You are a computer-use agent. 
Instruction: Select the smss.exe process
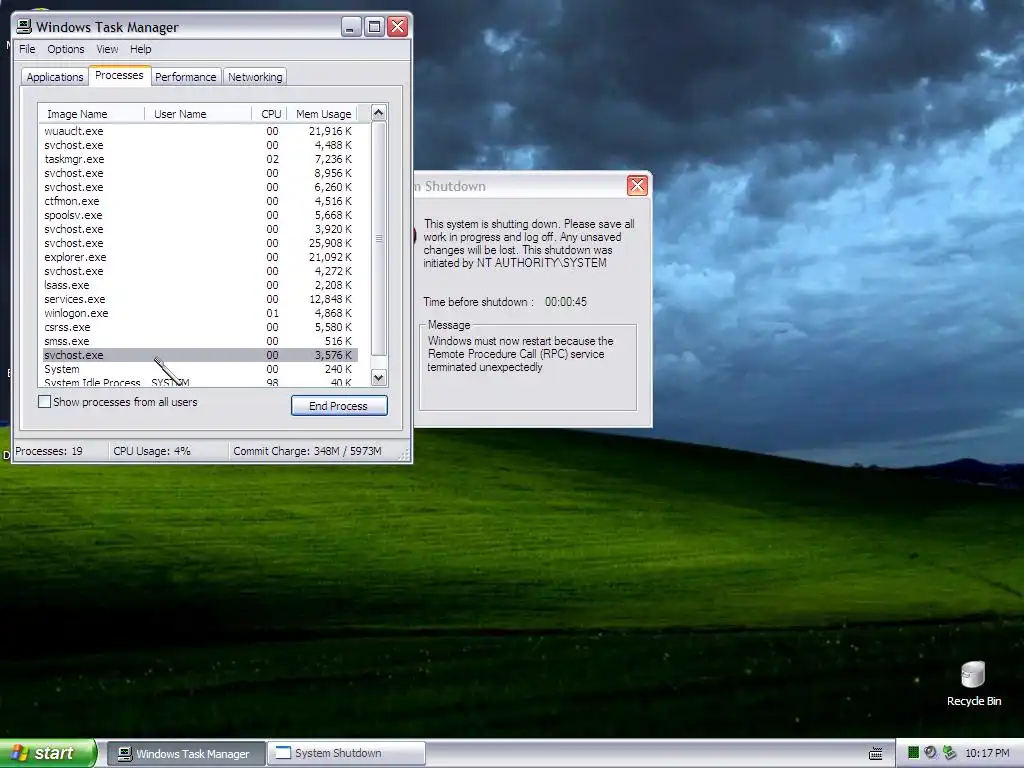[x=200, y=341]
